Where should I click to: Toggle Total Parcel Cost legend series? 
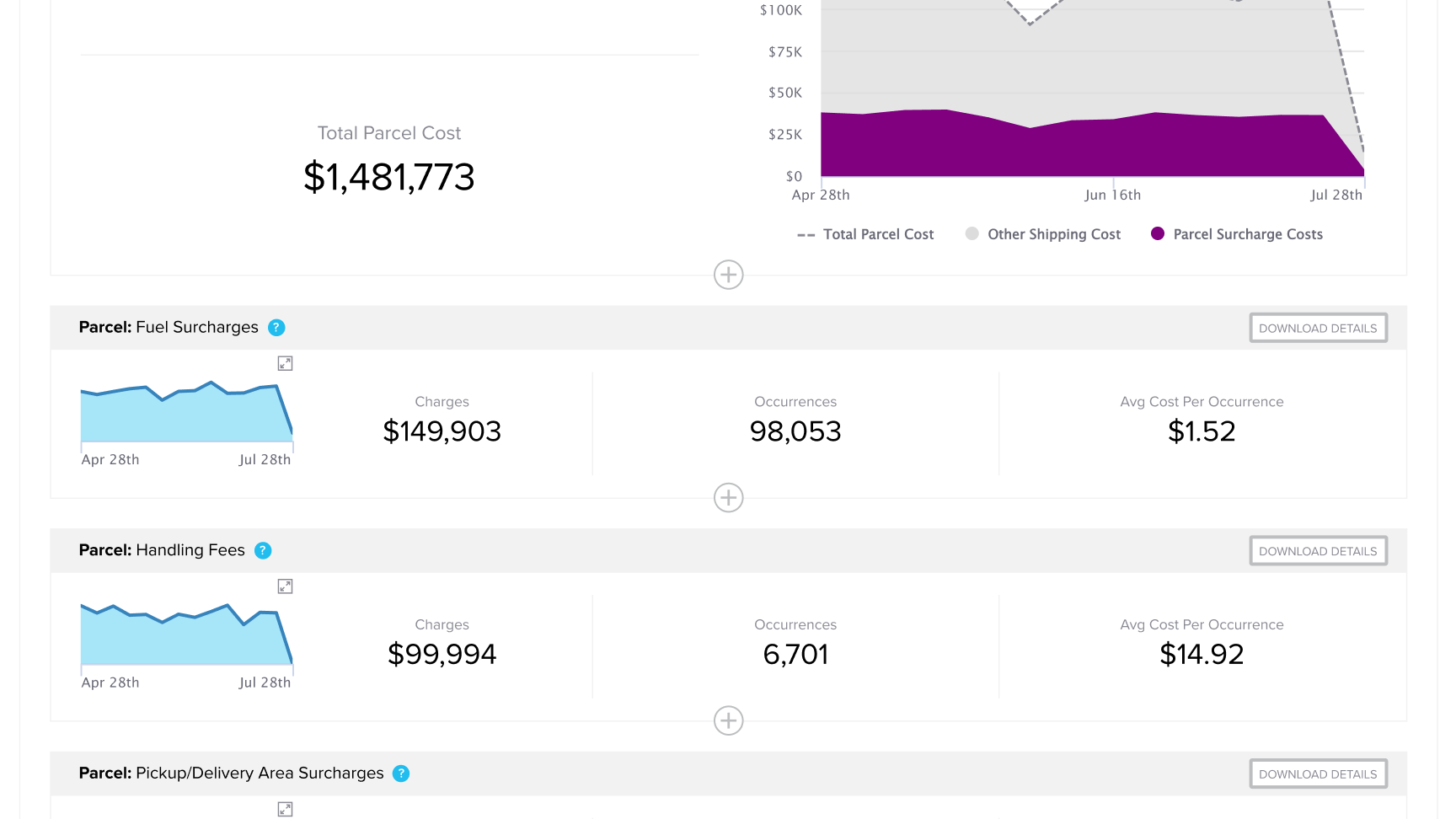click(865, 234)
